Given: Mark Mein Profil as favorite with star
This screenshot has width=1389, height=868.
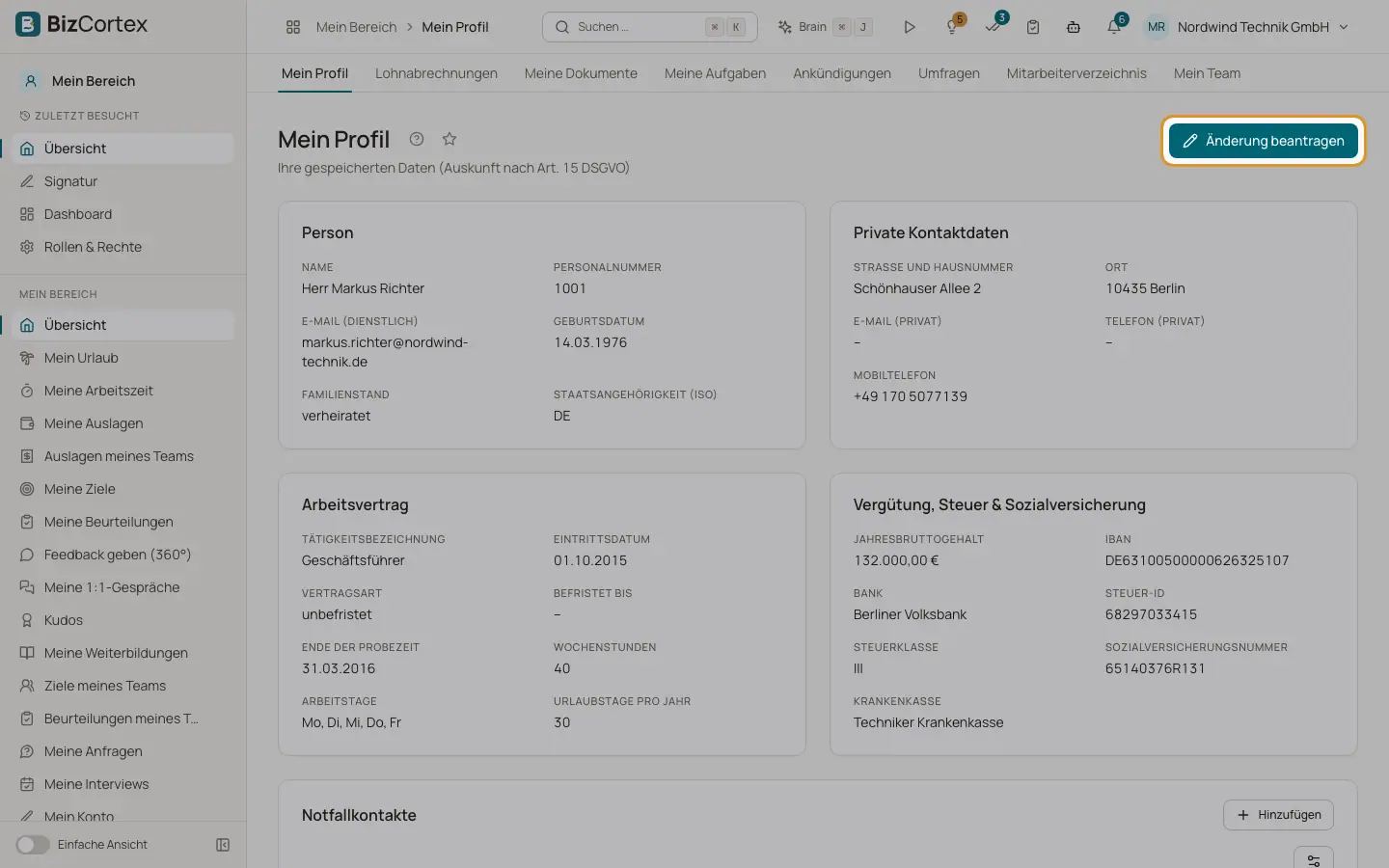Looking at the screenshot, I should pyautogui.click(x=449, y=139).
